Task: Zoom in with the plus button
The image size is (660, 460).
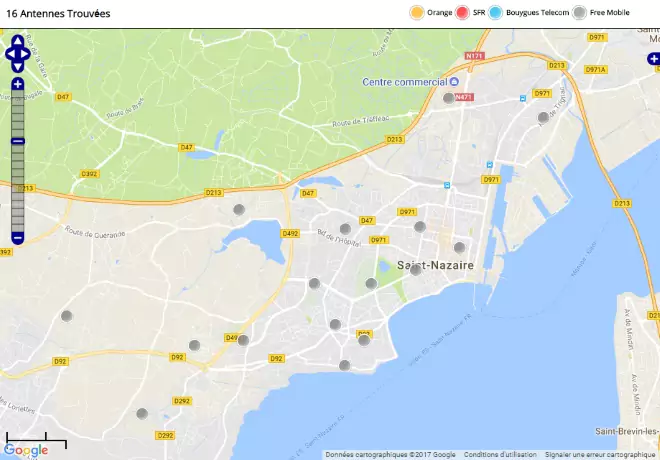Action: point(18,84)
